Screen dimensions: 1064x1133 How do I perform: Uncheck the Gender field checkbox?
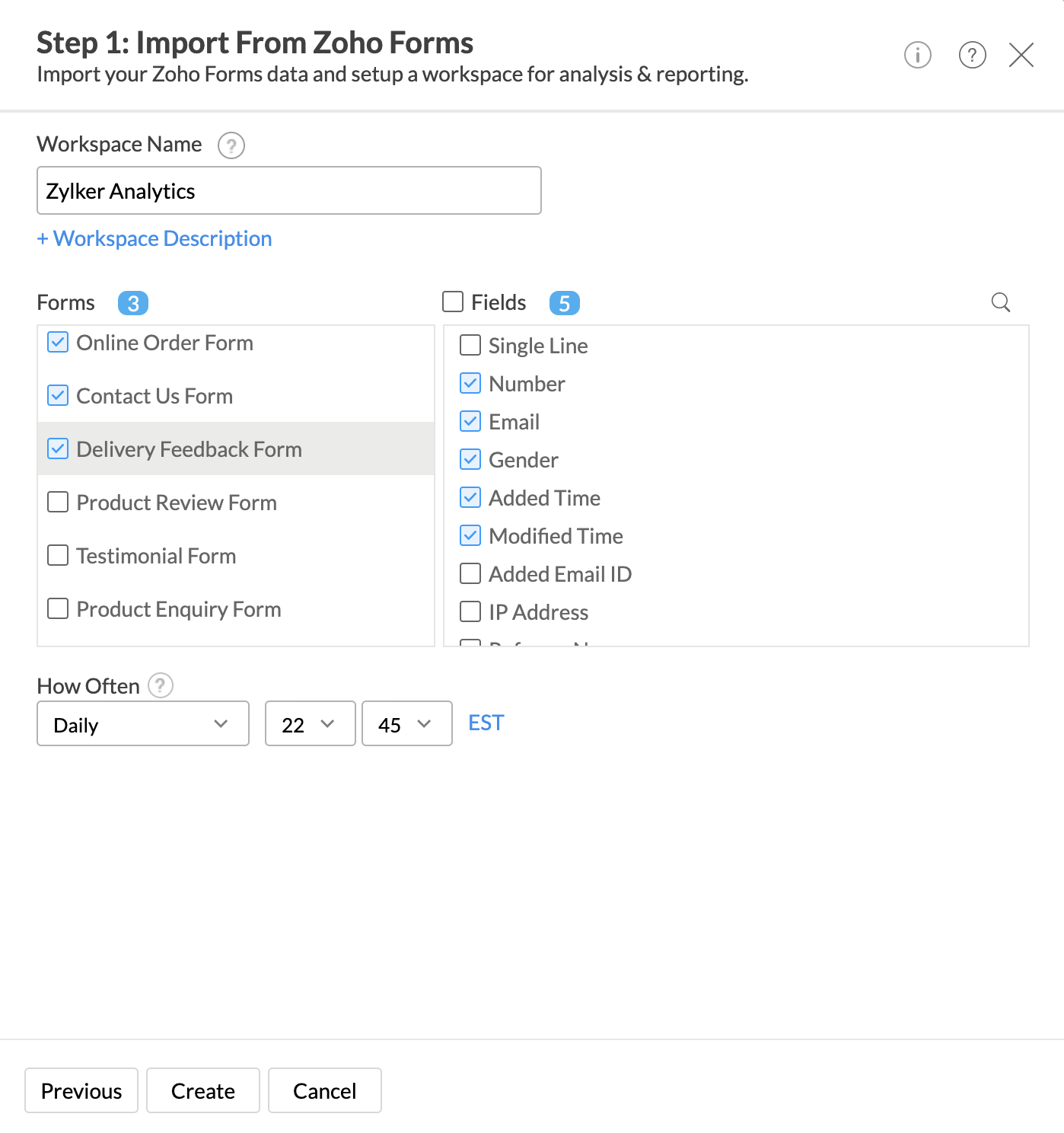coord(470,460)
